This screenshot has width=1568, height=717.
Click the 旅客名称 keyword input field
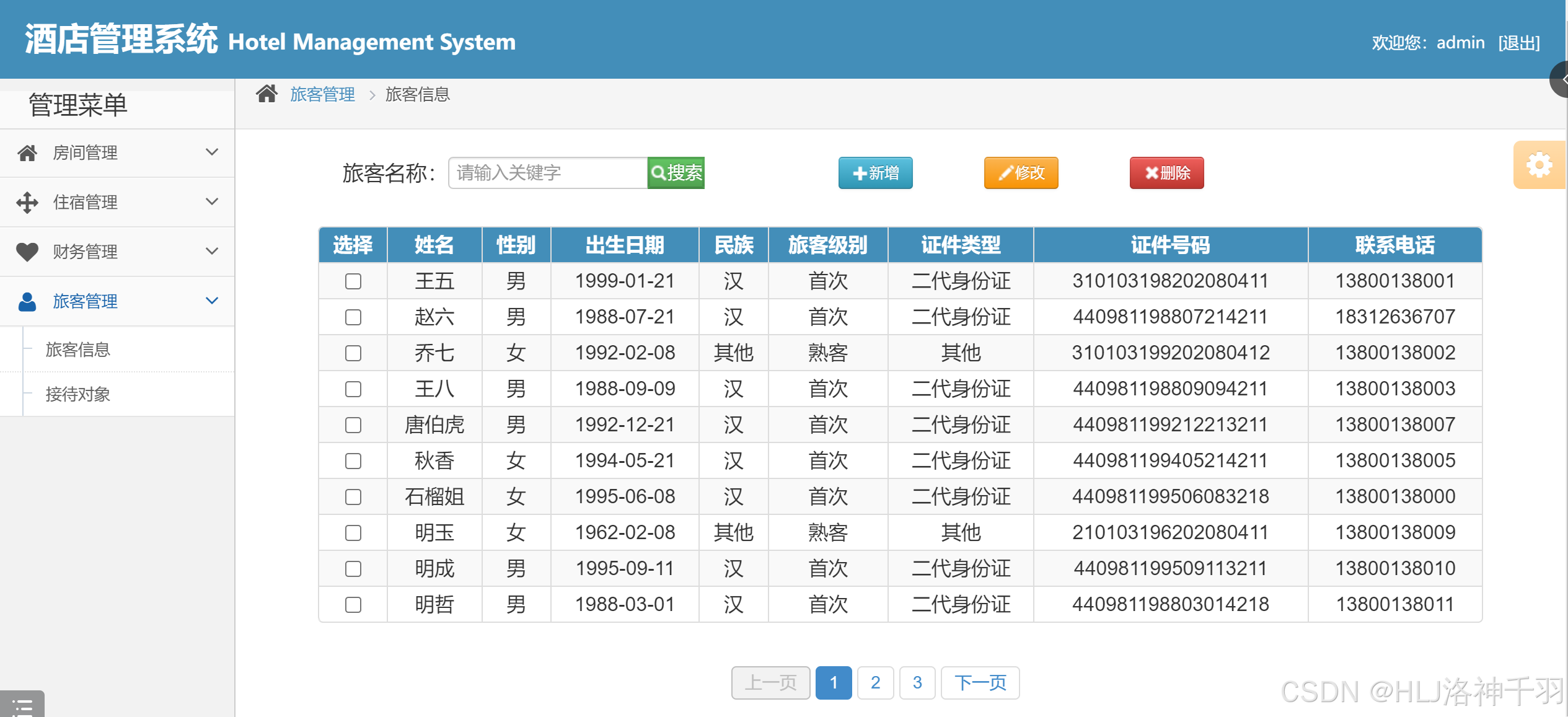click(x=547, y=173)
